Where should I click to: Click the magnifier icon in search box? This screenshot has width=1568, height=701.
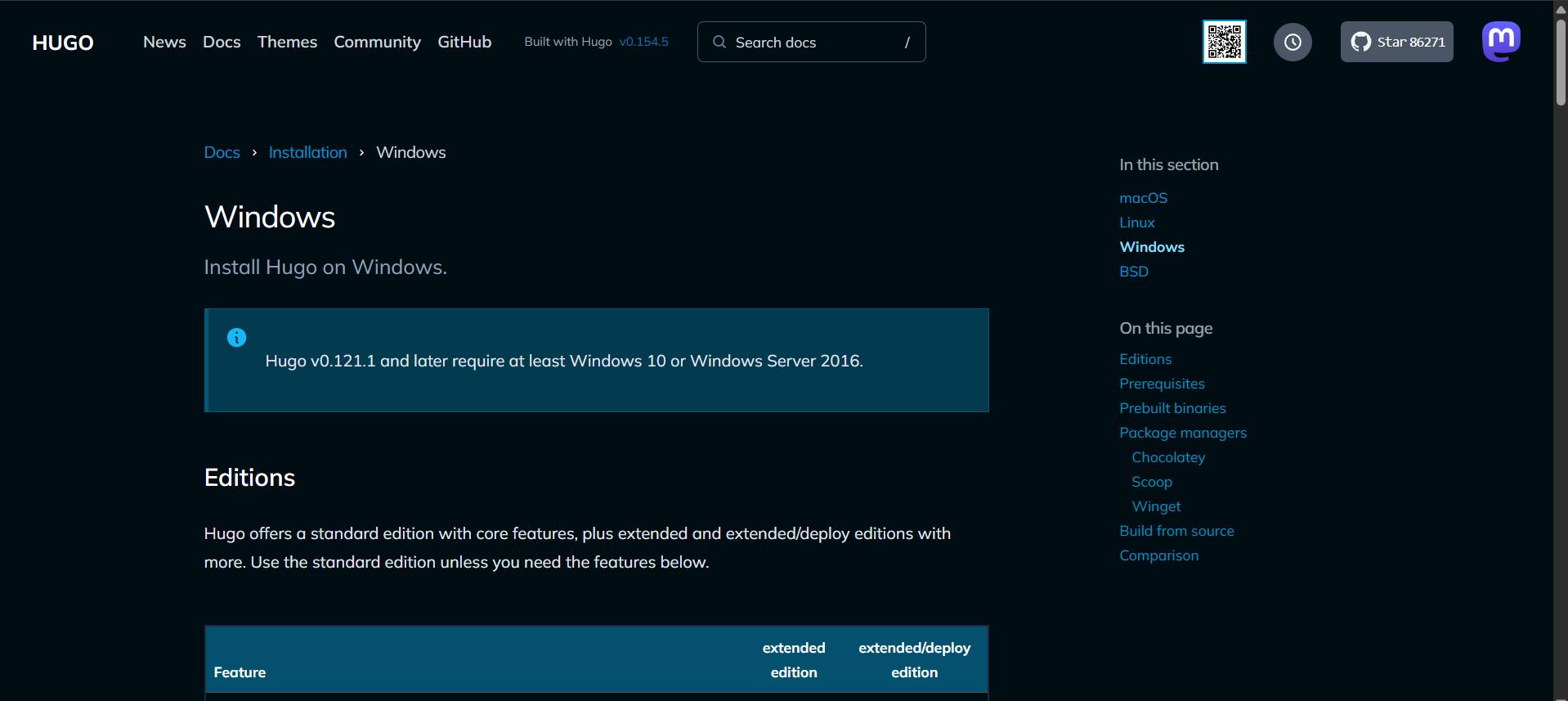tap(719, 42)
